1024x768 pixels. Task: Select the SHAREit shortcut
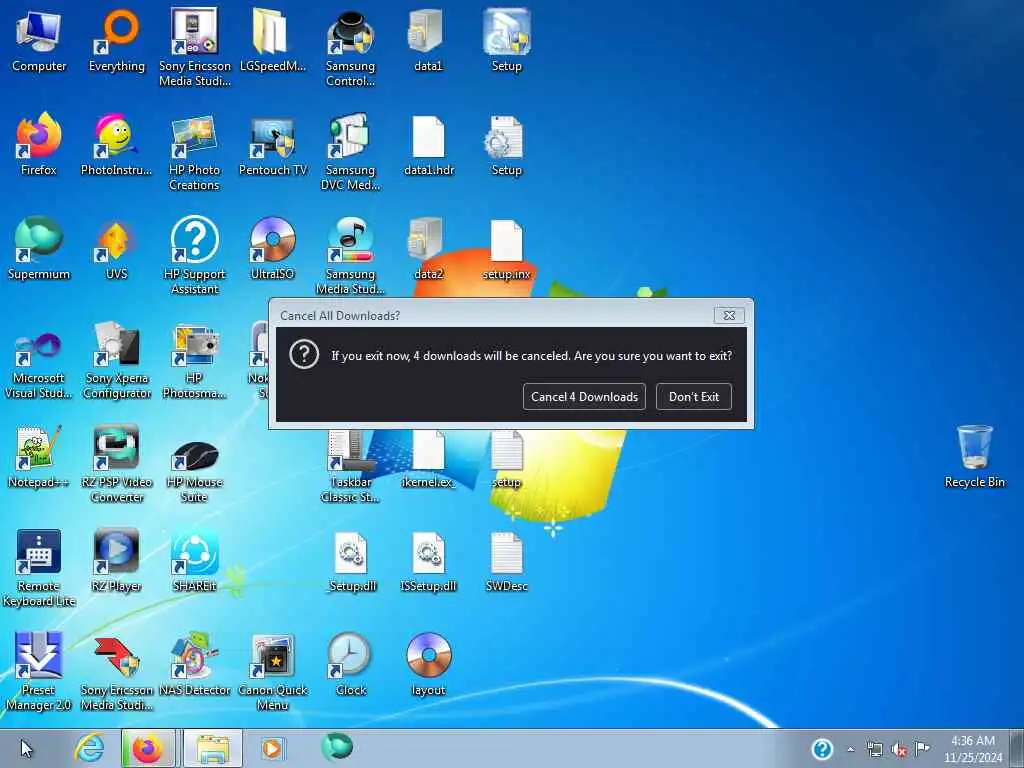[x=195, y=560]
